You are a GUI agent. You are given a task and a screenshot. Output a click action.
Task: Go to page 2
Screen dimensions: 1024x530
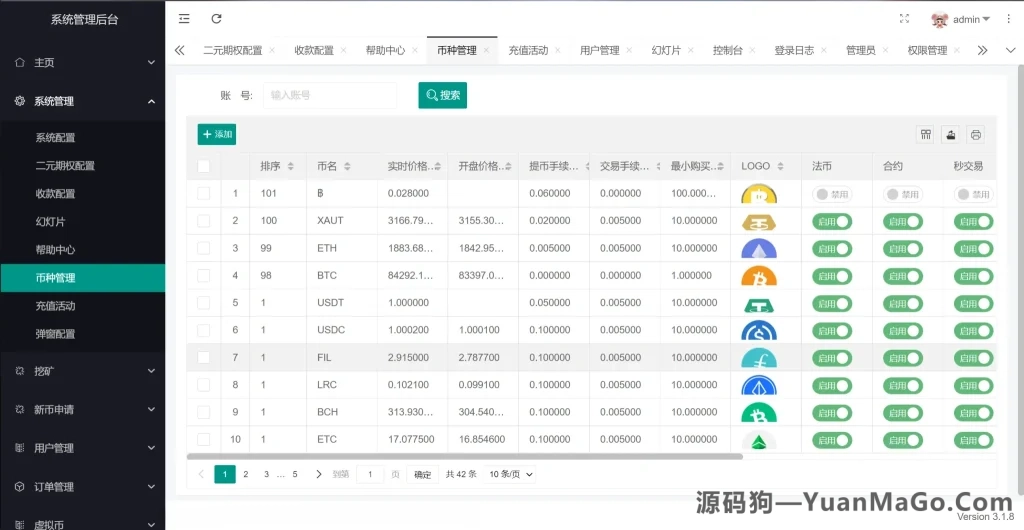(246, 475)
